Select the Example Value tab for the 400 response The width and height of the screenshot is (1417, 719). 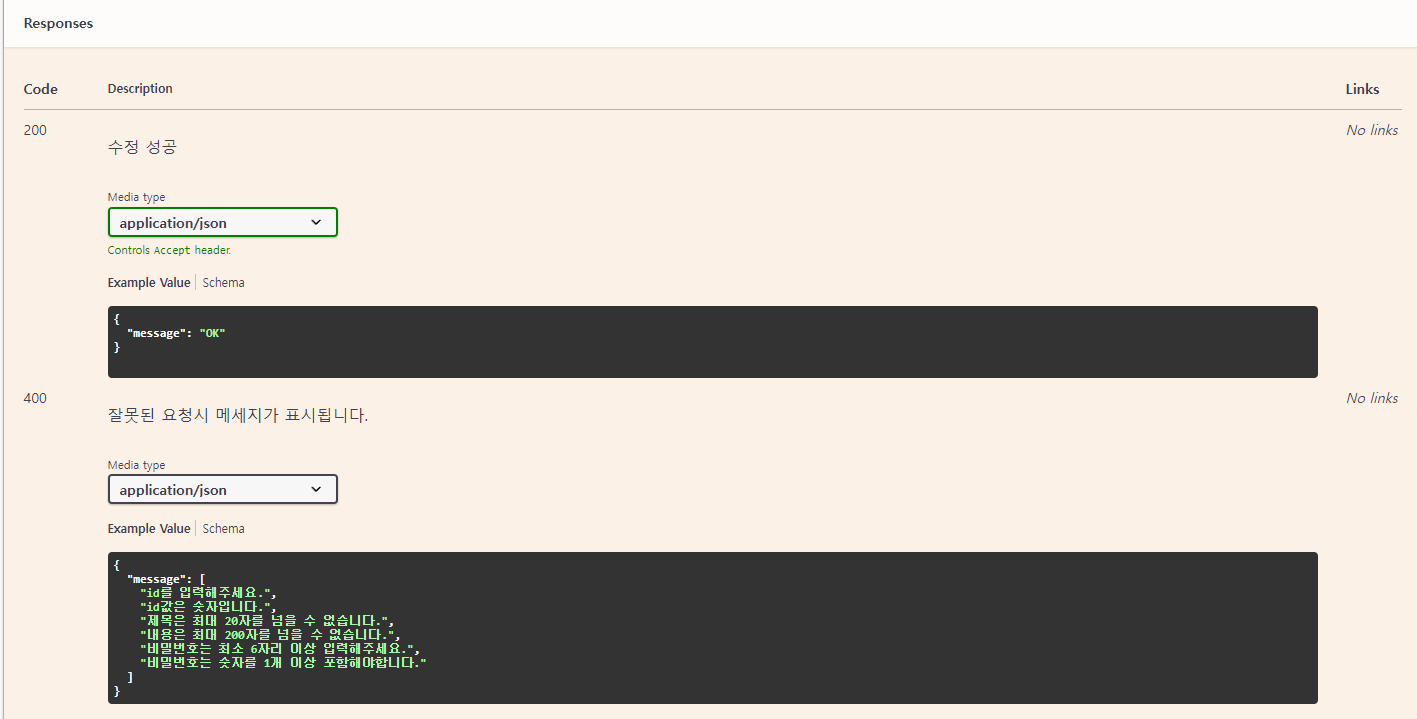pos(148,528)
